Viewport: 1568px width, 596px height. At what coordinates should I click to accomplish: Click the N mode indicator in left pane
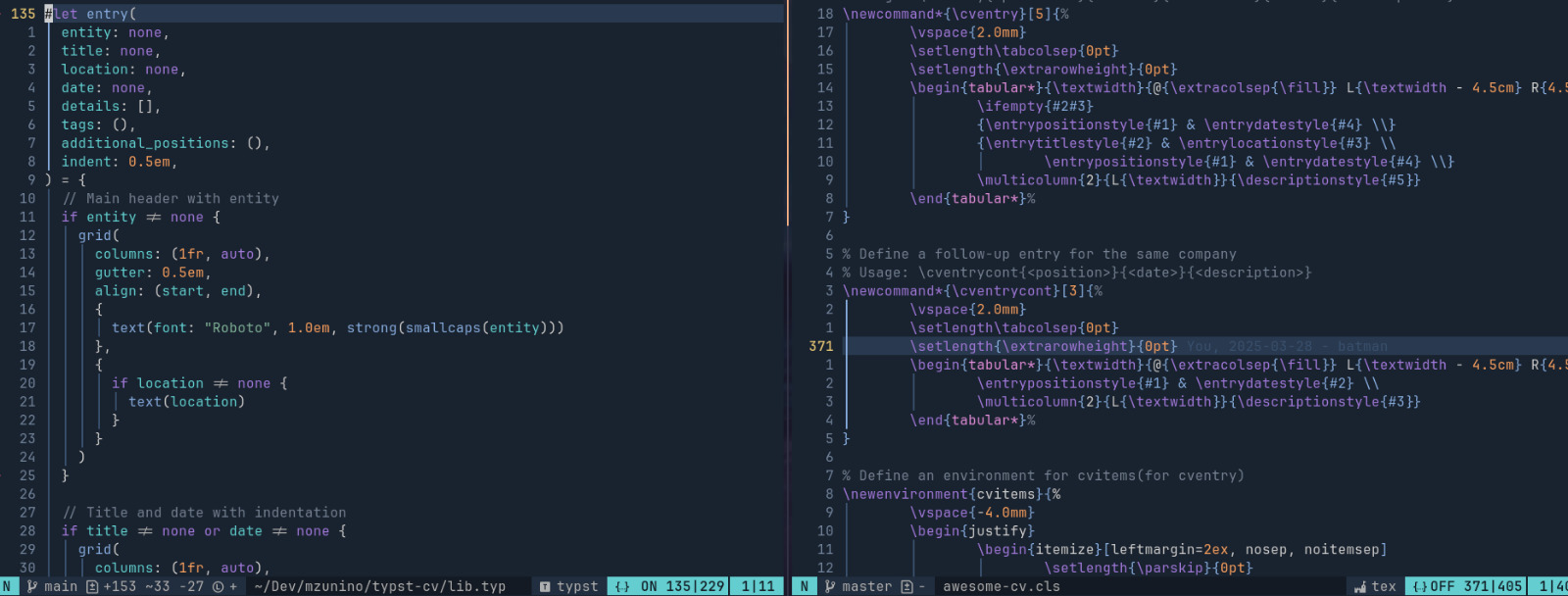click(x=7, y=586)
